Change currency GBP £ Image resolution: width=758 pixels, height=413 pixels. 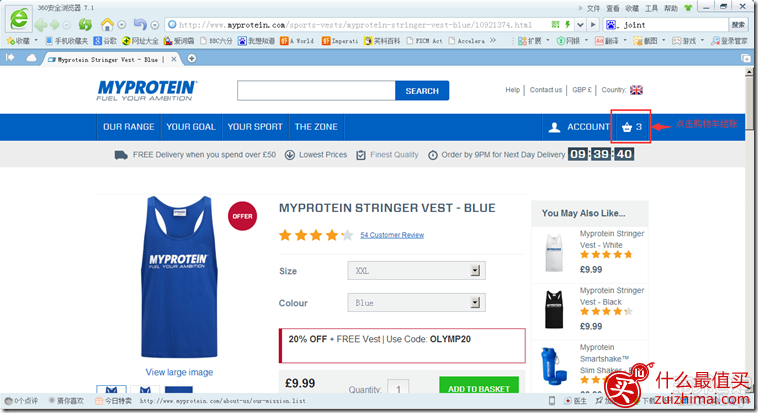point(582,89)
